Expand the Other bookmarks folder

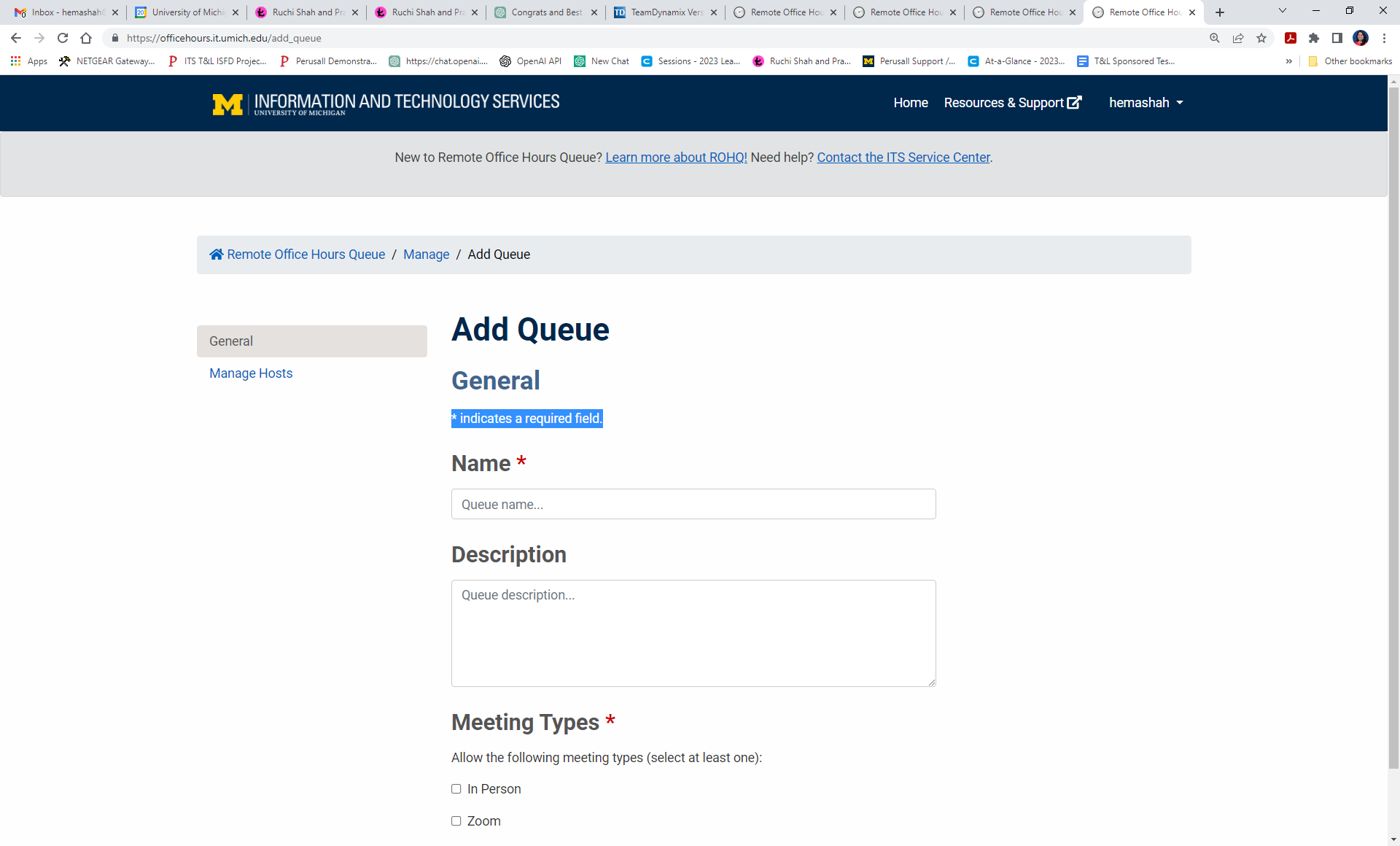click(x=1350, y=61)
